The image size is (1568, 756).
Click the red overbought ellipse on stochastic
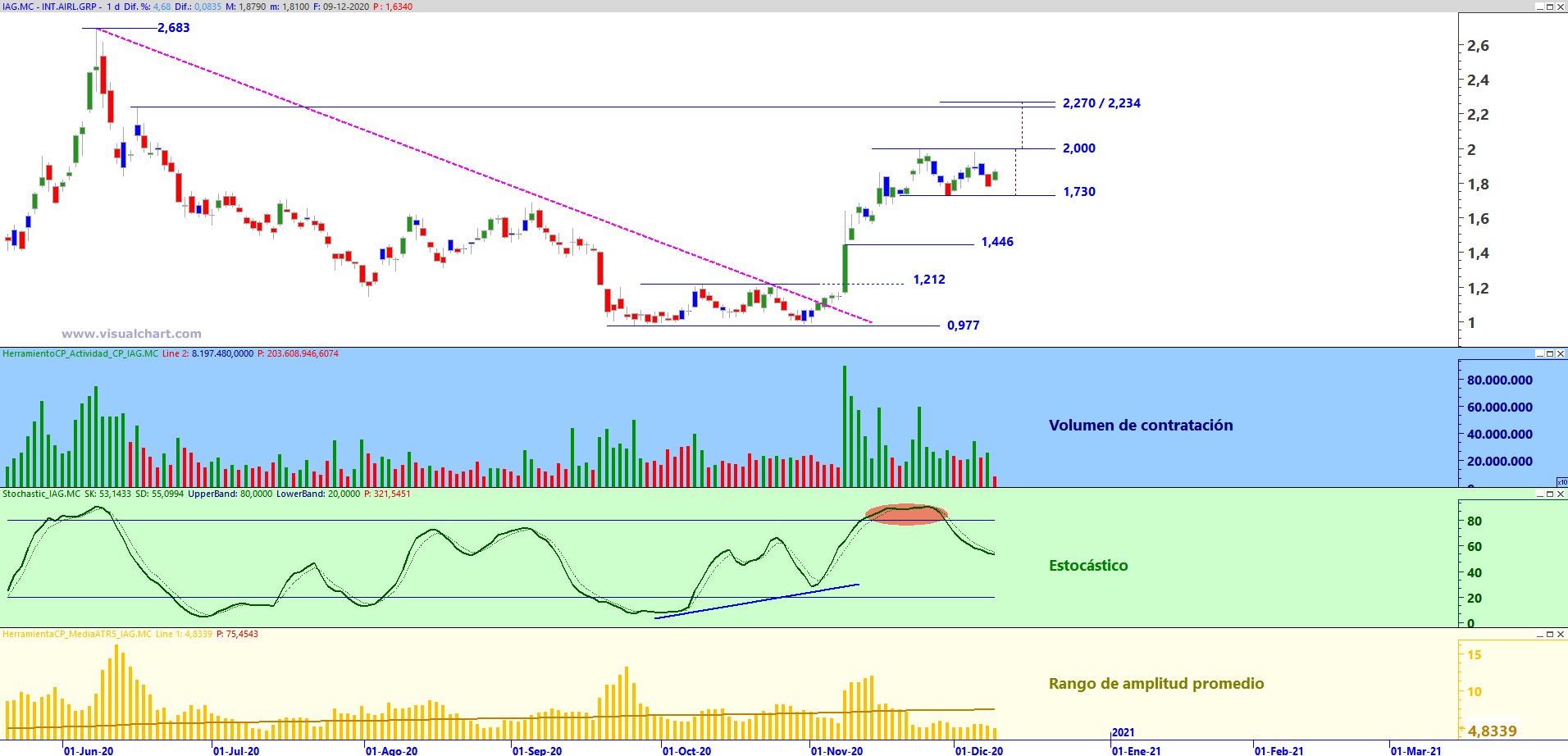[906, 514]
